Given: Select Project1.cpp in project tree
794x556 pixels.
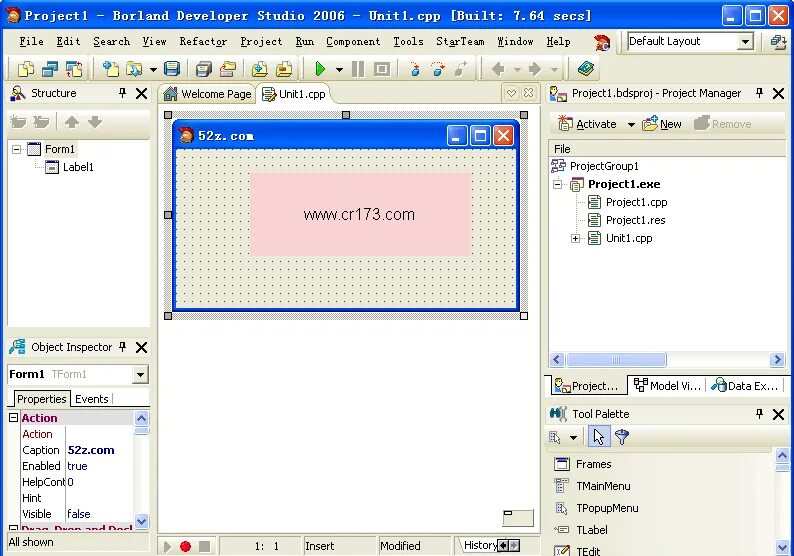Looking at the screenshot, I should [637, 202].
